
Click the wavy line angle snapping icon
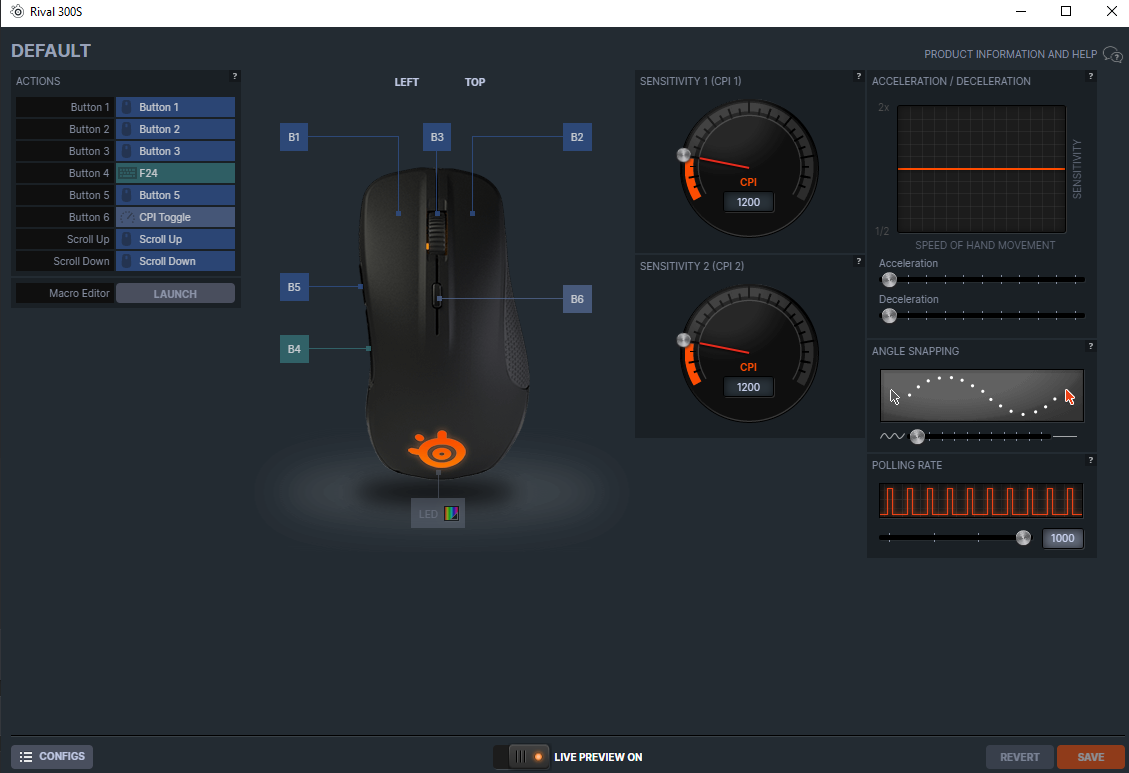[x=892, y=436]
